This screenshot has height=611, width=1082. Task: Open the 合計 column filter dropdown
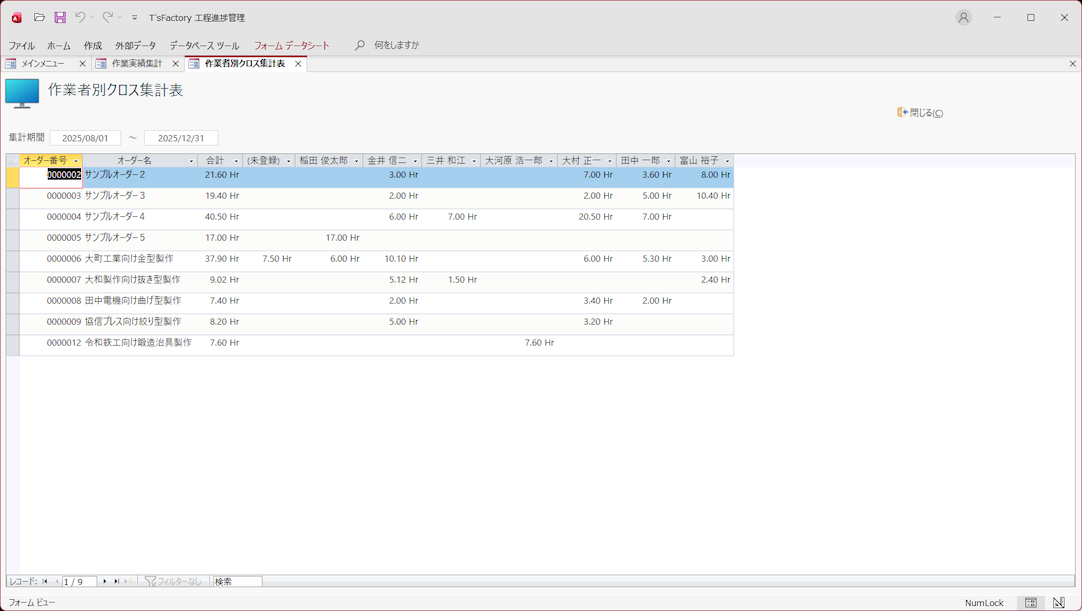tap(236, 161)
